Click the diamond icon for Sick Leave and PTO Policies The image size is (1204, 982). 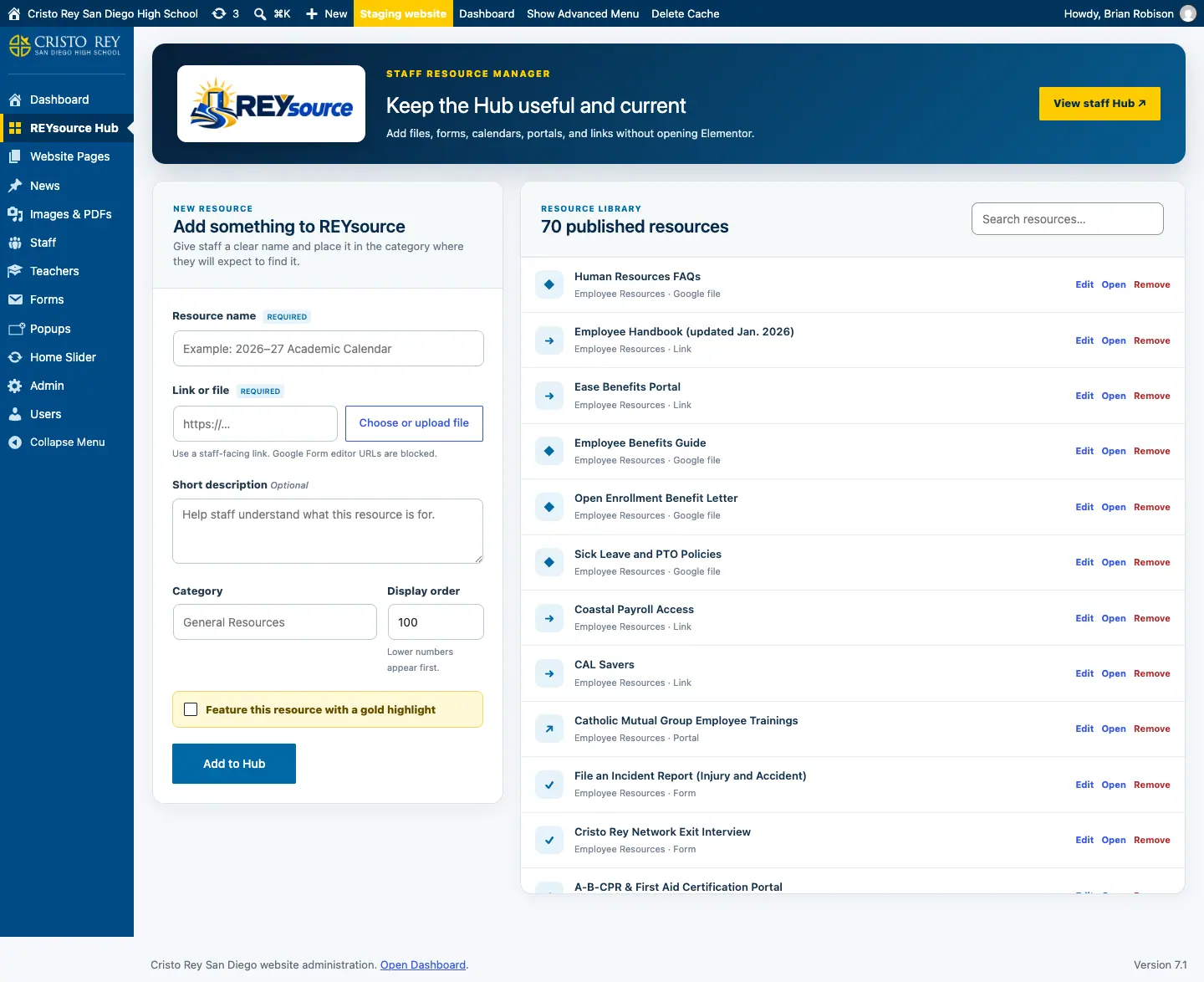tap(549, 562)
